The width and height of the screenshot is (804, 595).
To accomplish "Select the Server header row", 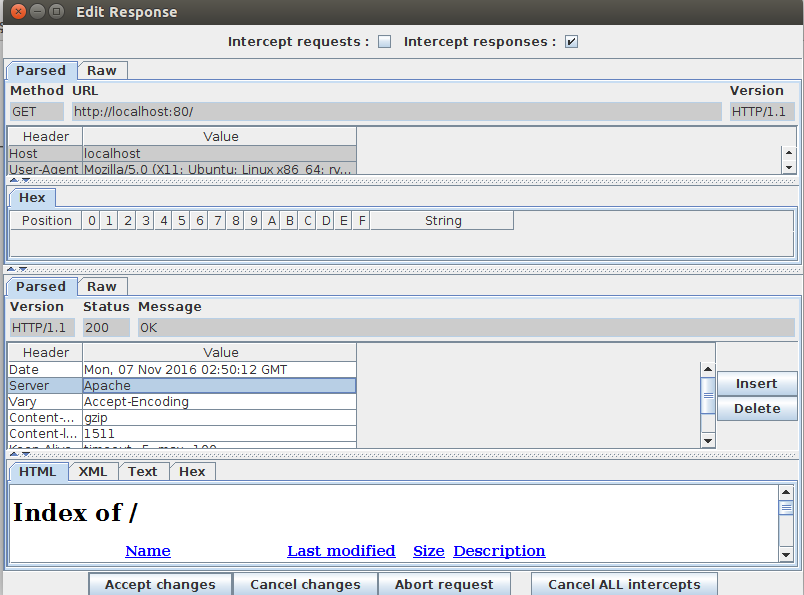I will 182,386.
